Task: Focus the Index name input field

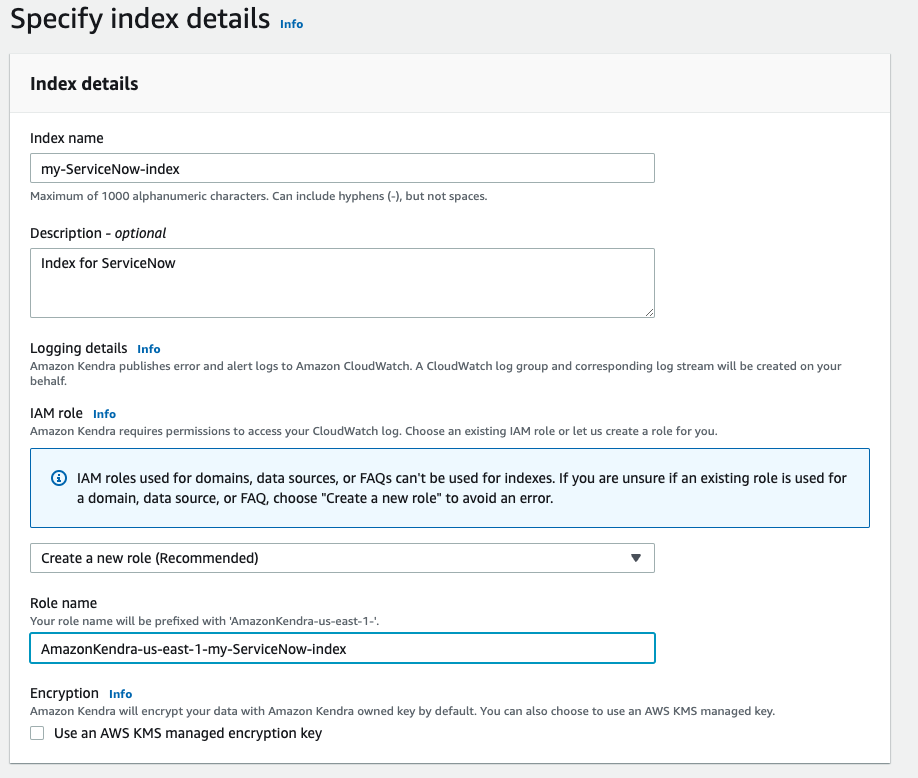Action: pyautogui.click(x=342, y=168)
